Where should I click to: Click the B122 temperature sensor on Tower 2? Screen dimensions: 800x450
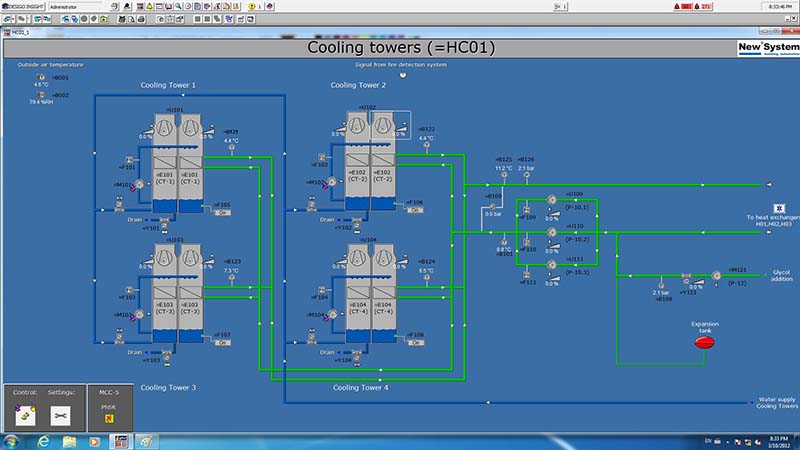tap(427, 145)
